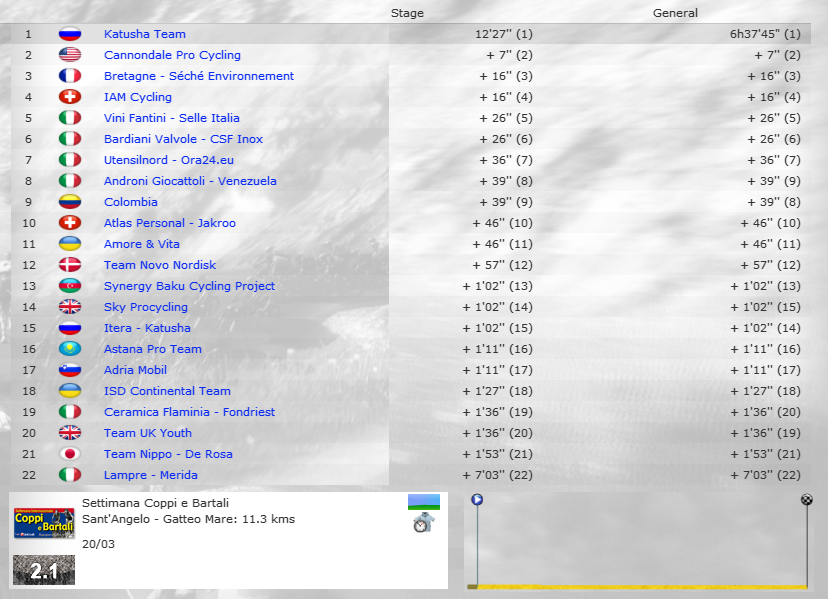
Task: Click the US flag beside Cannondale Pro Cycling
Action: [70, 55]
